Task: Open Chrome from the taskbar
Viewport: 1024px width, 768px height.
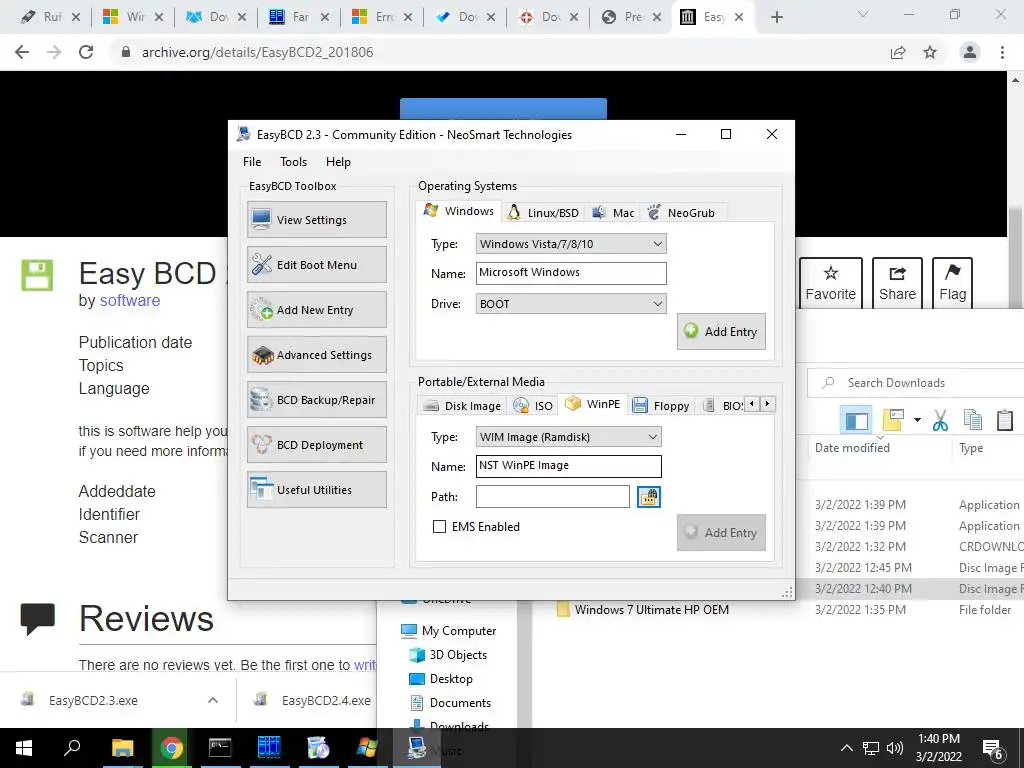Action: [172, 748]
